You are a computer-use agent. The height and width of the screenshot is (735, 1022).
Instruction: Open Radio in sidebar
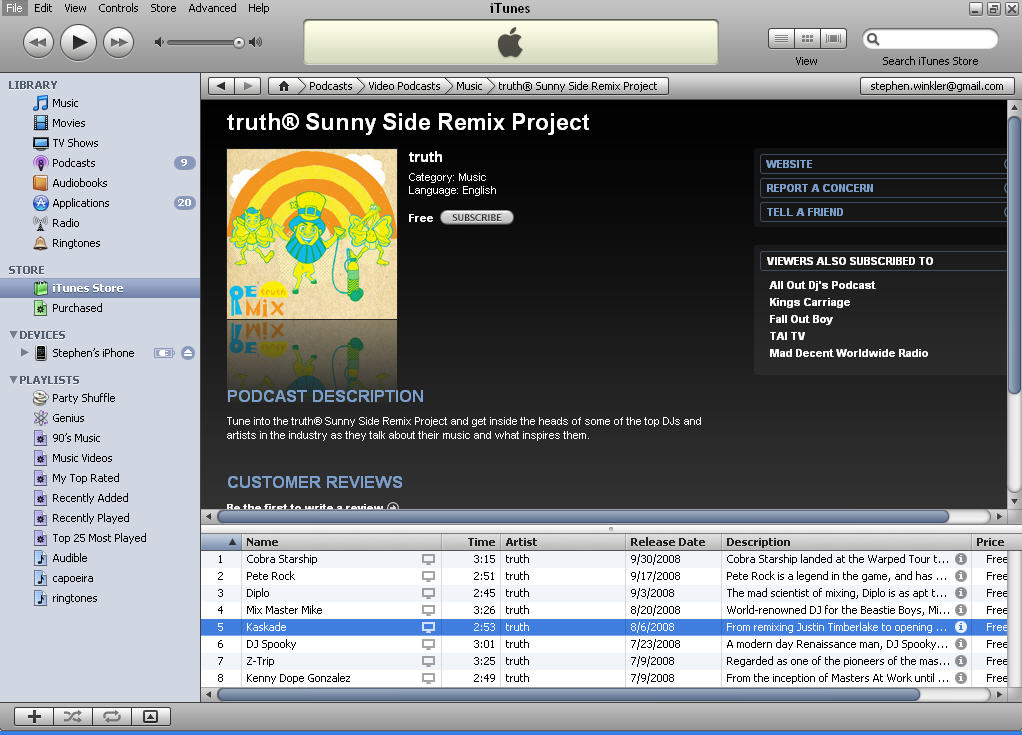[x=66, y=223]
